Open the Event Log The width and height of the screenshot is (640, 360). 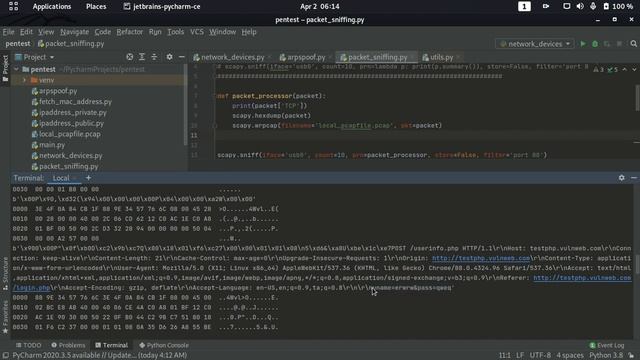607,345
